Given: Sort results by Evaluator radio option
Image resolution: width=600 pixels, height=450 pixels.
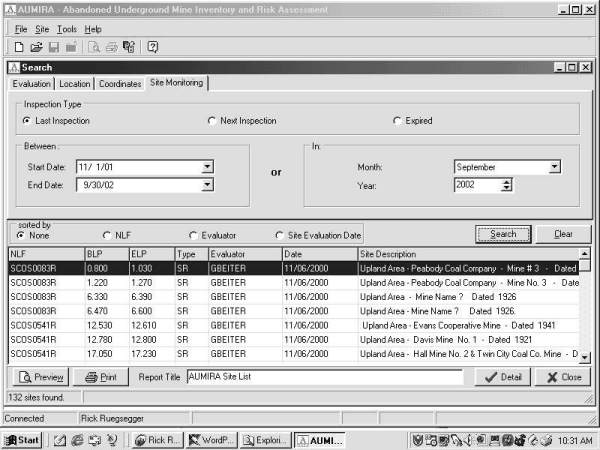Looking at the screenshot, I should 193,234.
